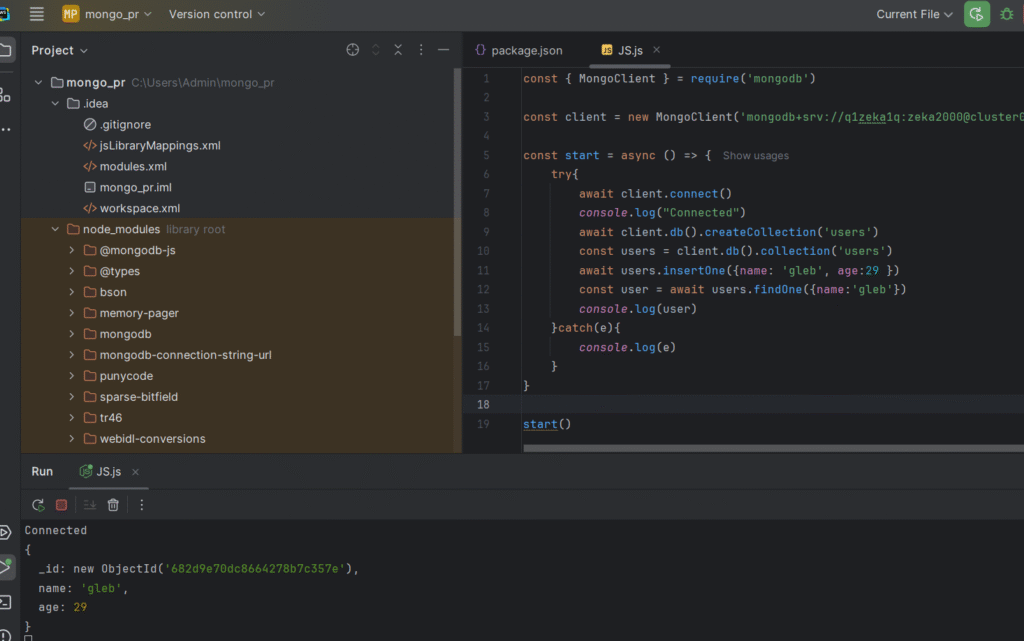Click the Project tree vertical scrollbar
1024x641 pixels.
[x=457, y=202]
